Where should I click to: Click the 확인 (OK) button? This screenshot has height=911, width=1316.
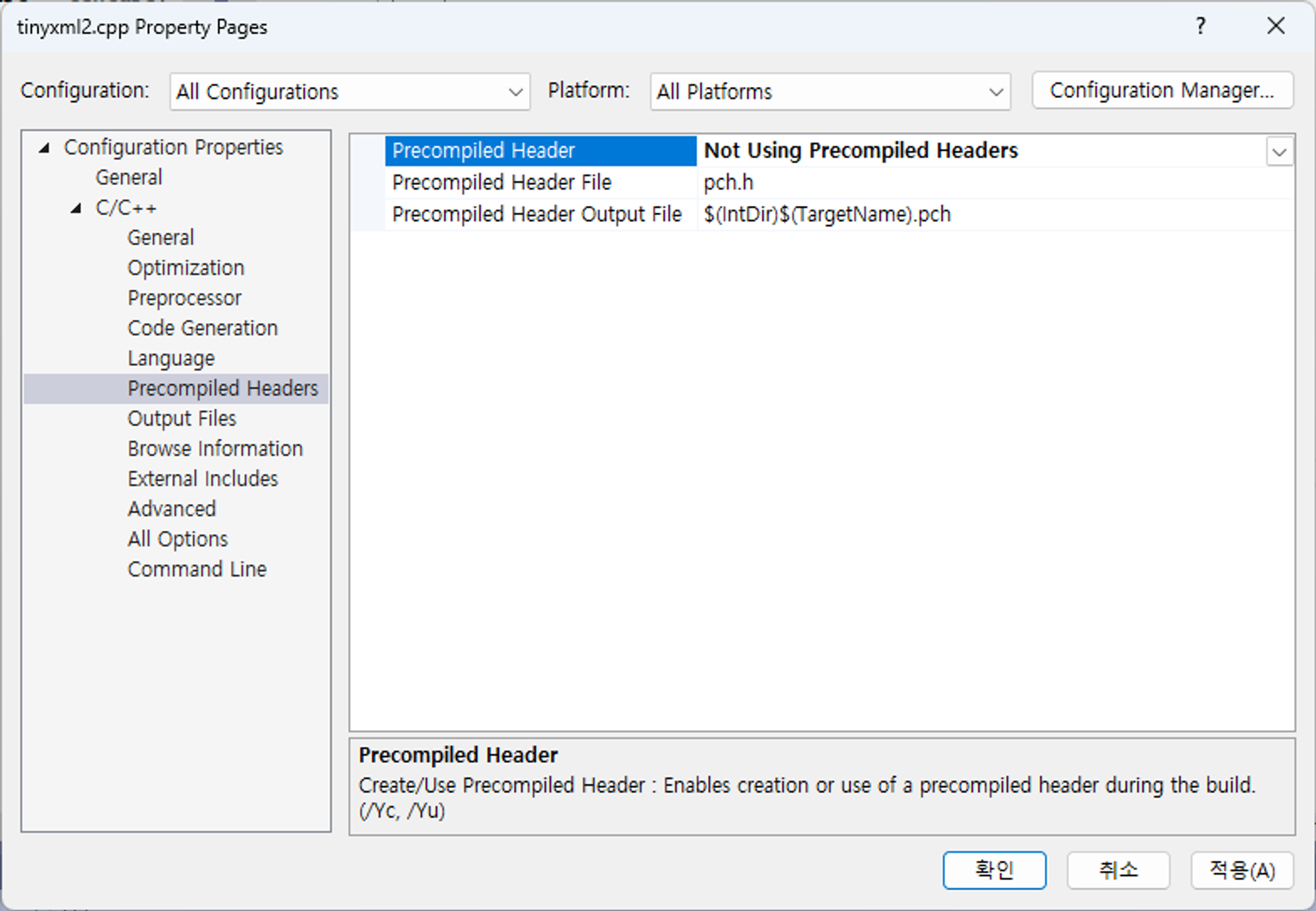click(x=994, y=870)
